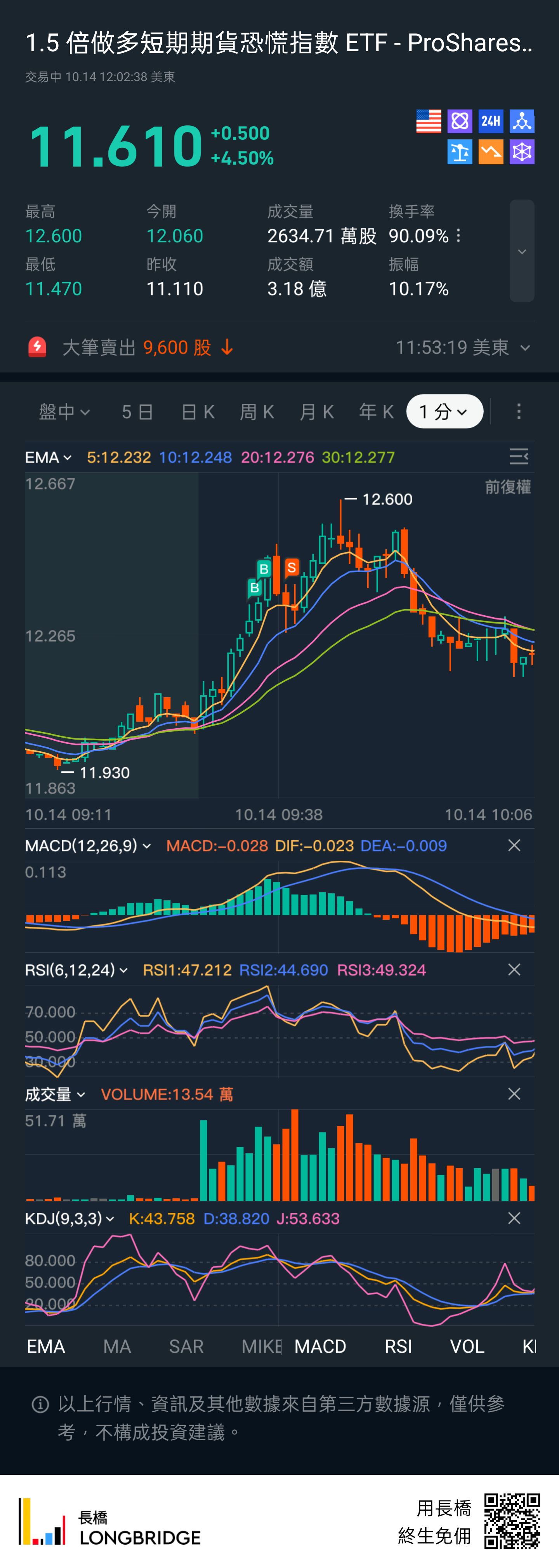Viewport: 559px width, 1568px height.
Task: Toggle the VOL indicator at bottom bar
Action: click(467, 1346)
